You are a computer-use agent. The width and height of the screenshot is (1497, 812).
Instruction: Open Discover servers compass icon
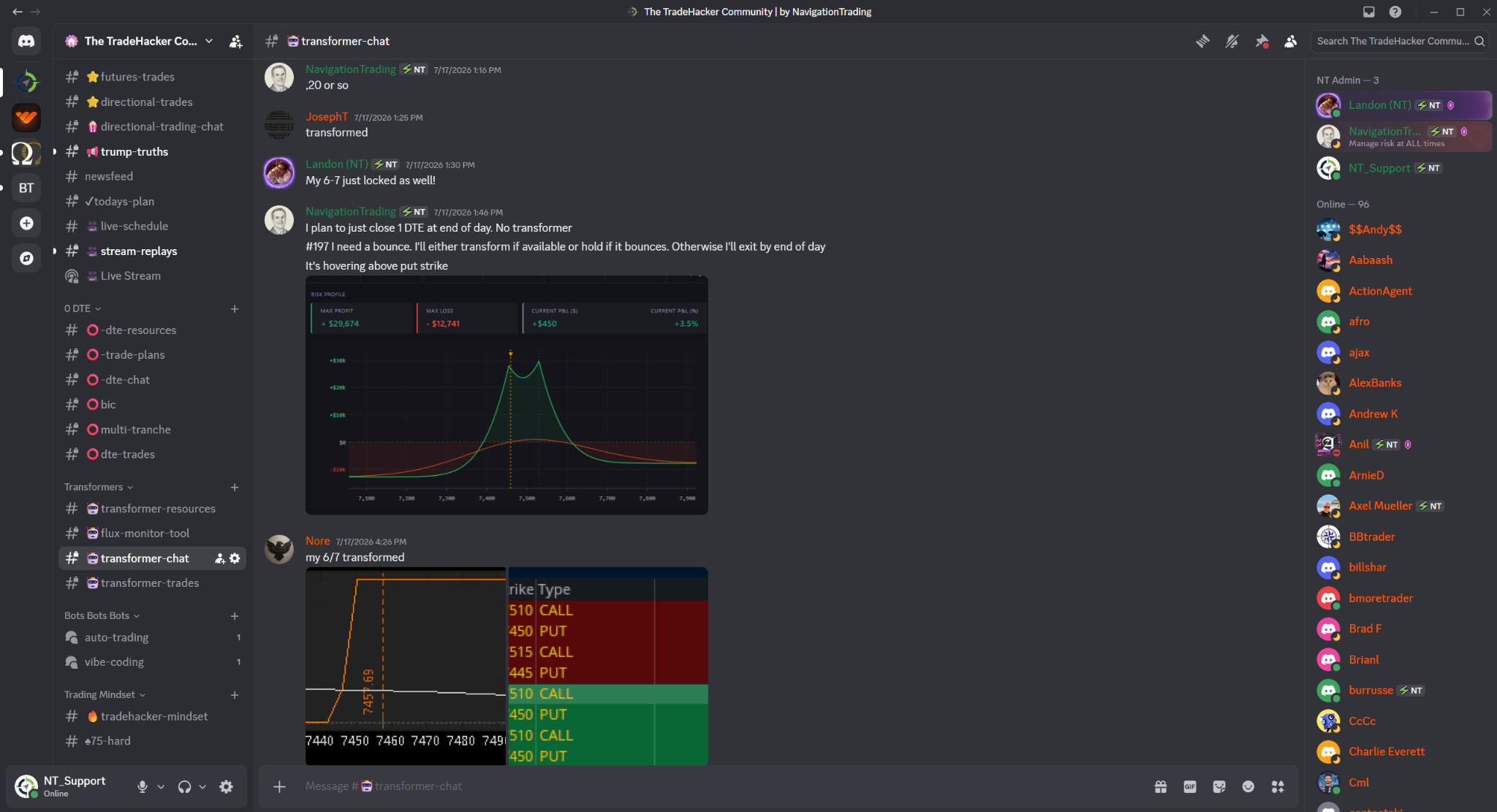click(26, 258)
